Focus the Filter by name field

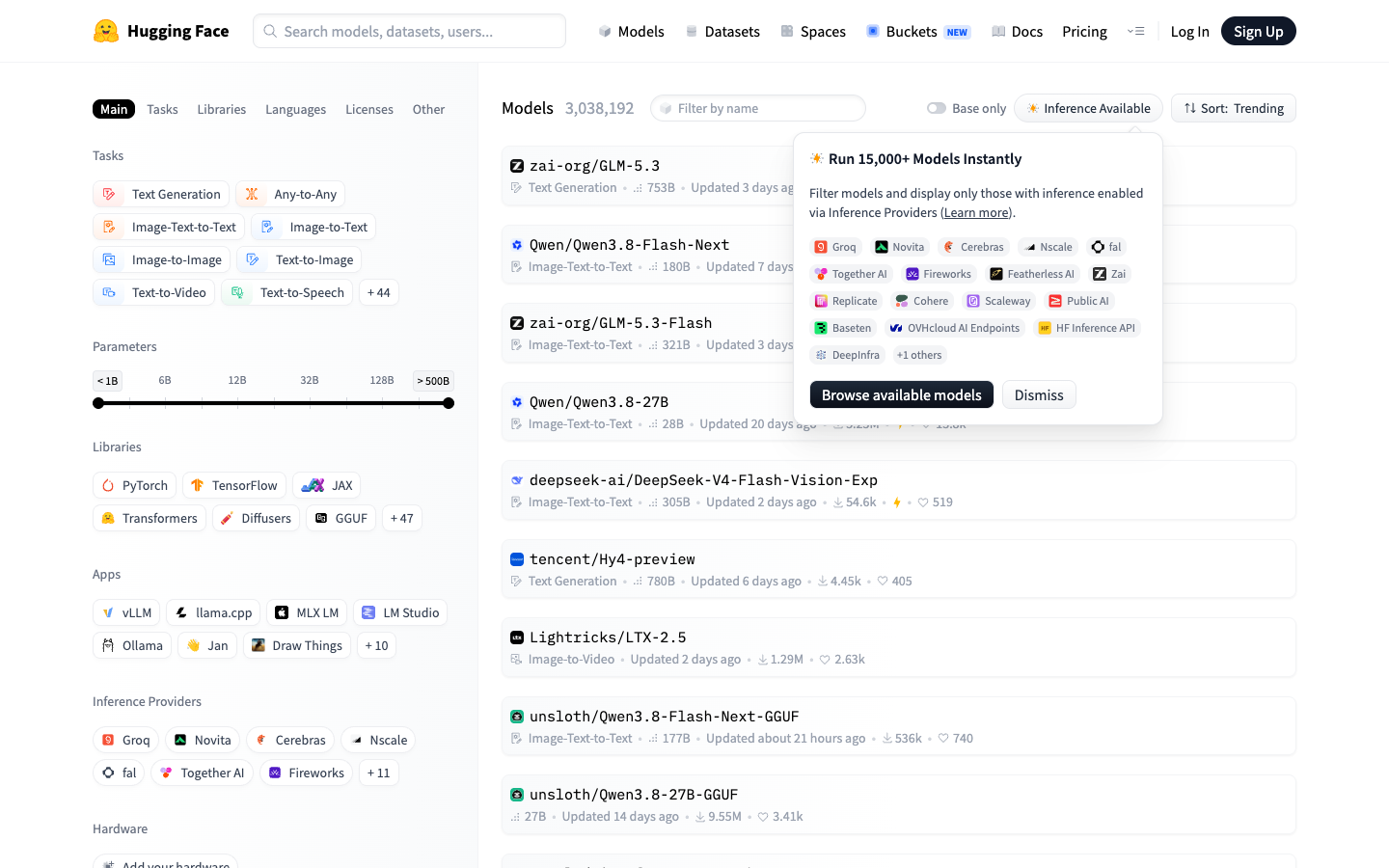click(758, 108)
